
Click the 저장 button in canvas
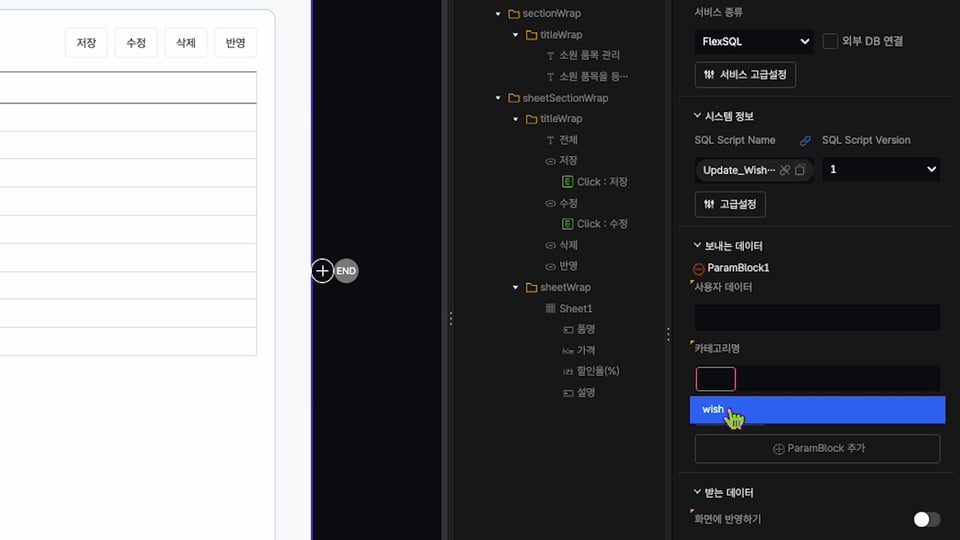pyautogui.click(x=86, y=43)
